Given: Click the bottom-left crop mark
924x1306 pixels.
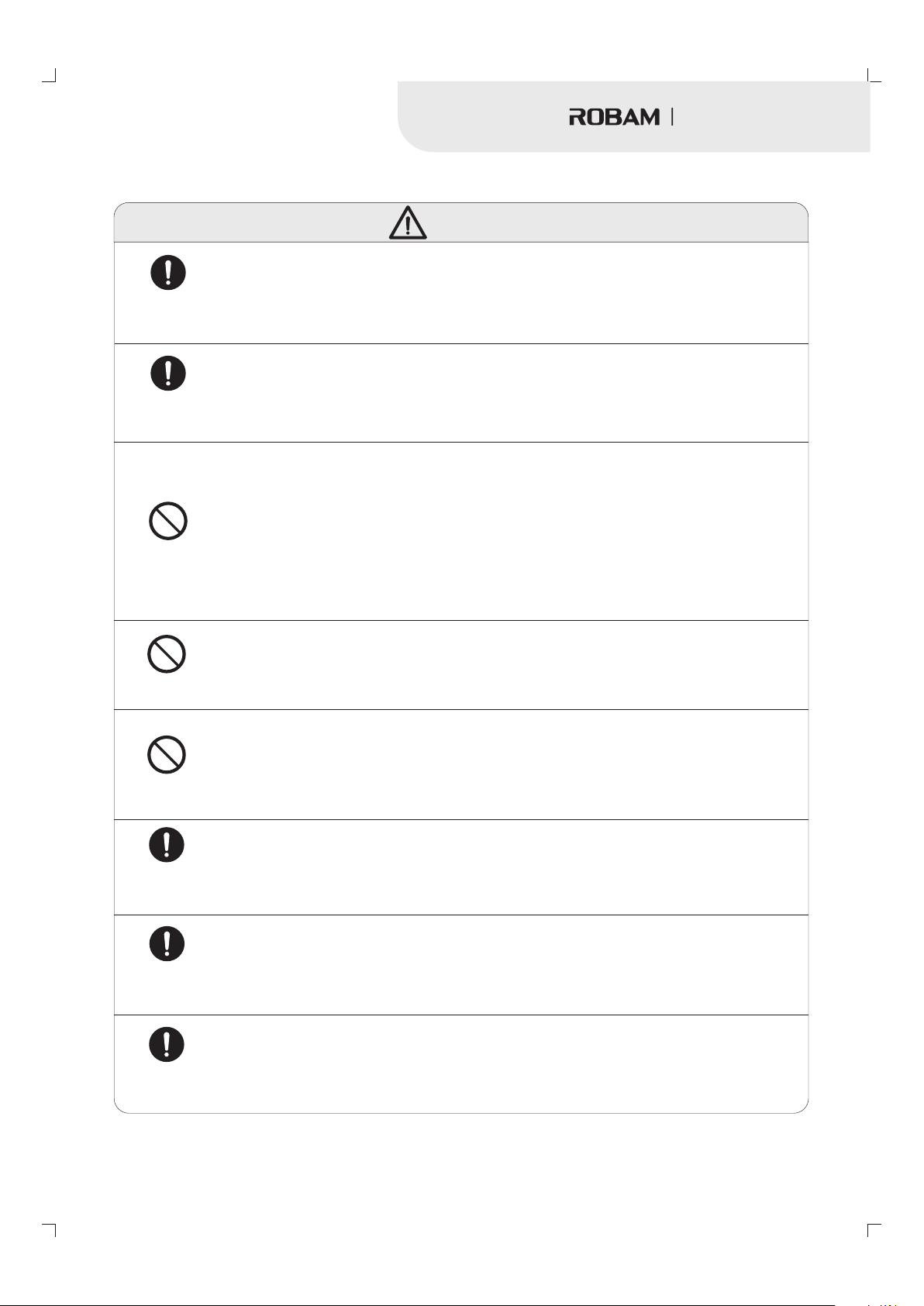Looking at the screenshot, I should point(50,1231).
